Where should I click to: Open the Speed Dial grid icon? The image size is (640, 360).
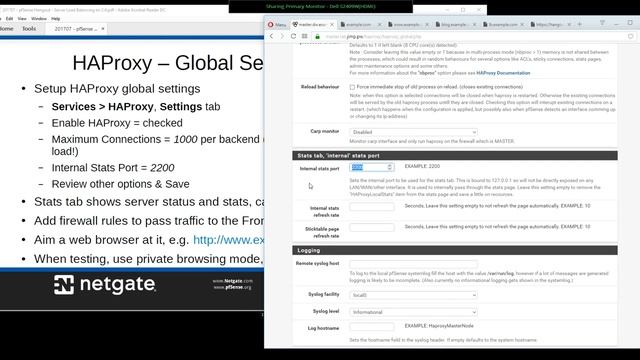(x=304, y=36)
